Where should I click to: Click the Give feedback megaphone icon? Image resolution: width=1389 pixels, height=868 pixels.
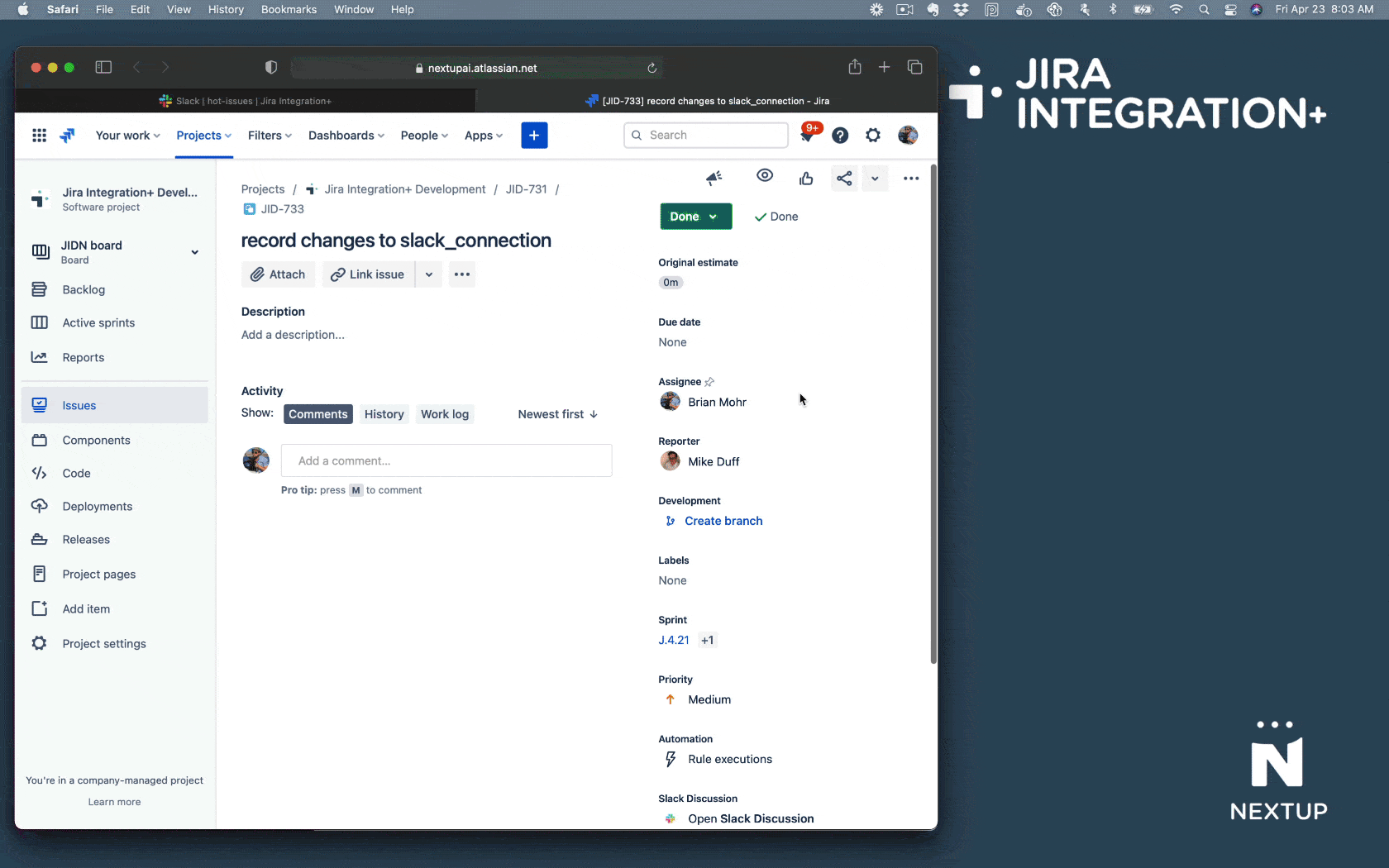click(x=714, y=178)
